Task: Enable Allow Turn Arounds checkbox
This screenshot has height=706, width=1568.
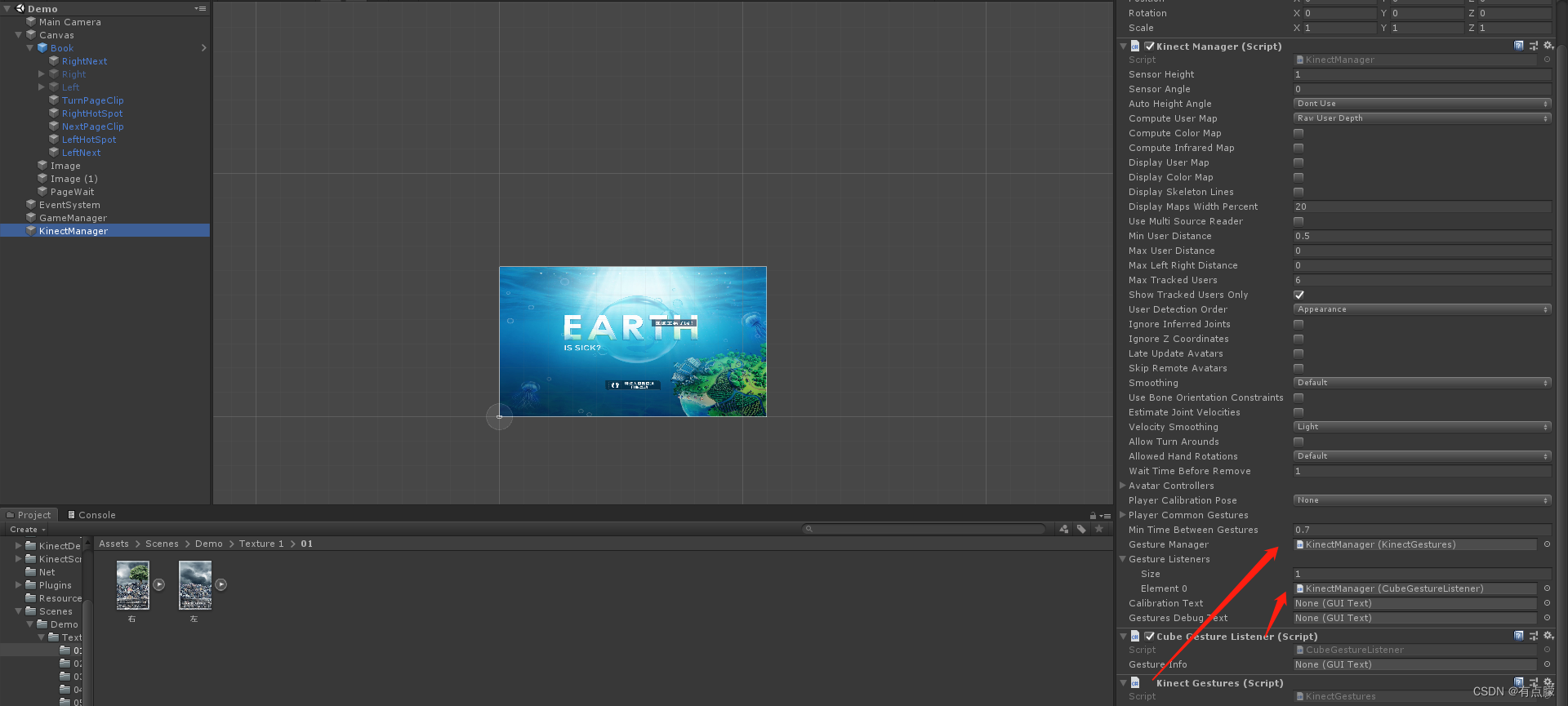Action: 1298,442
